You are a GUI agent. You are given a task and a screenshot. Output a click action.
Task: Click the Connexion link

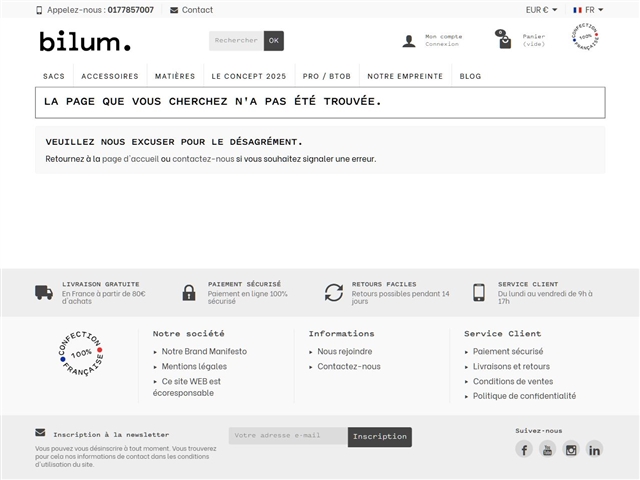(442, 44)
